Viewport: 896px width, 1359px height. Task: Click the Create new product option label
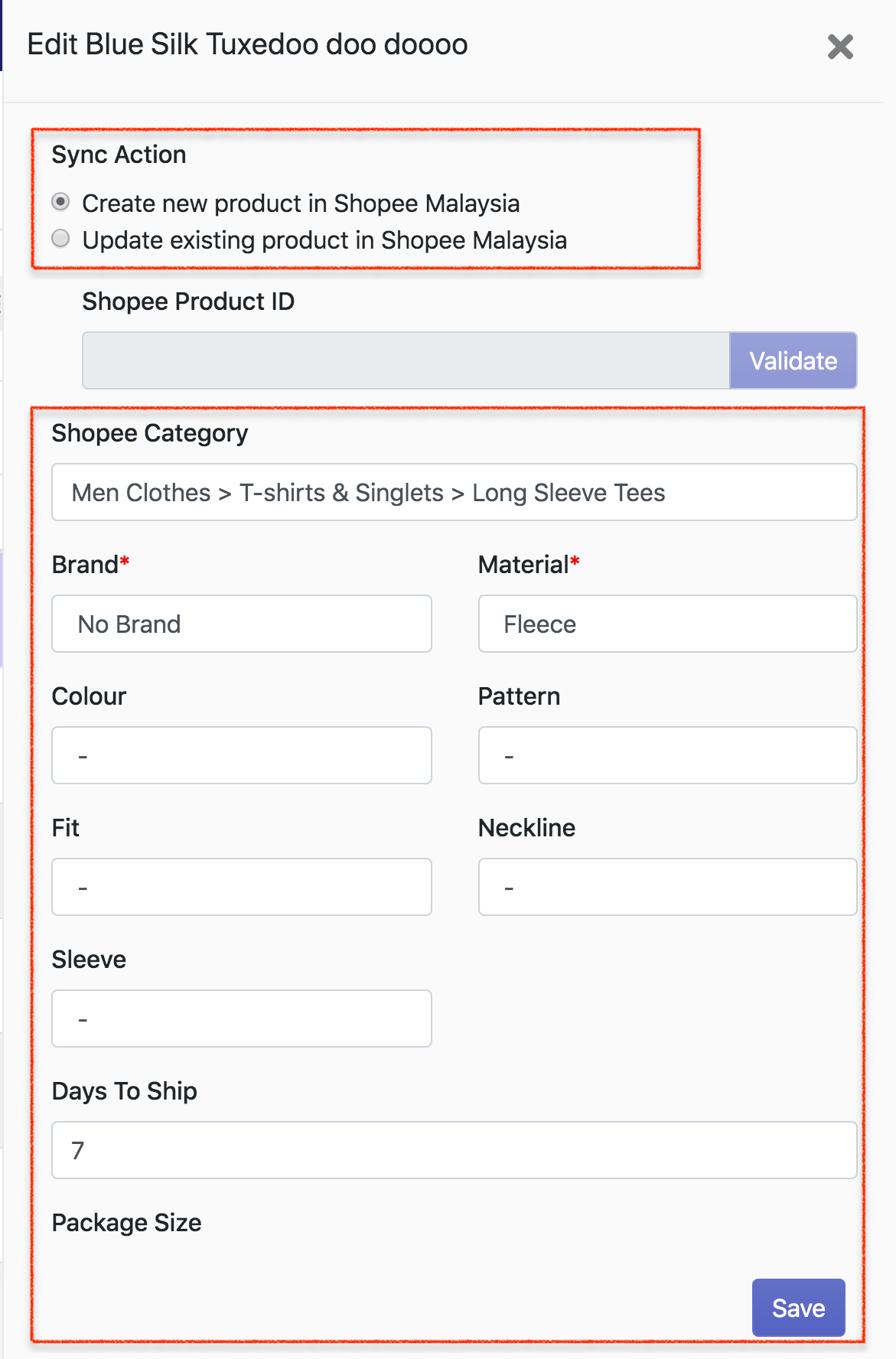pyautogui.click(x=301, y=204)
